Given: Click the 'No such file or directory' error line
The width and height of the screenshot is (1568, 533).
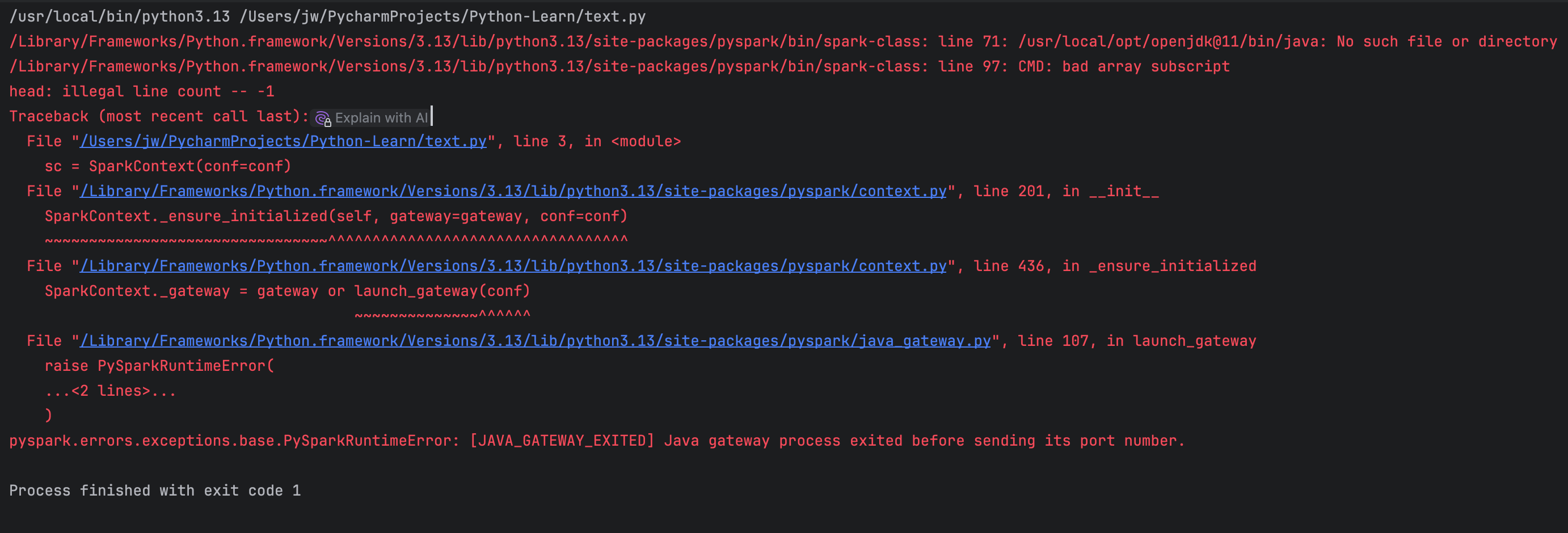Looking at the screenshot, I should click(x=783, y=41).
